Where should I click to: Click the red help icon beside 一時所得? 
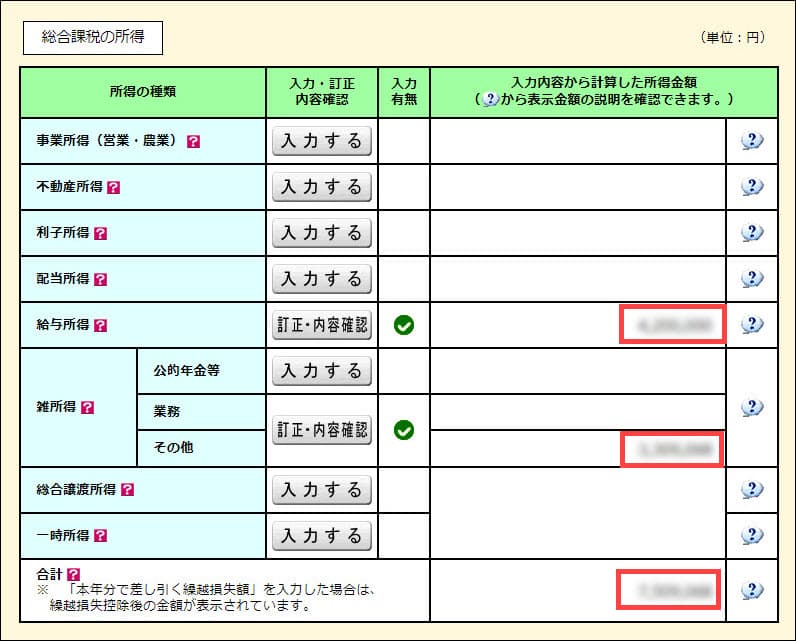tap(100, 536)
